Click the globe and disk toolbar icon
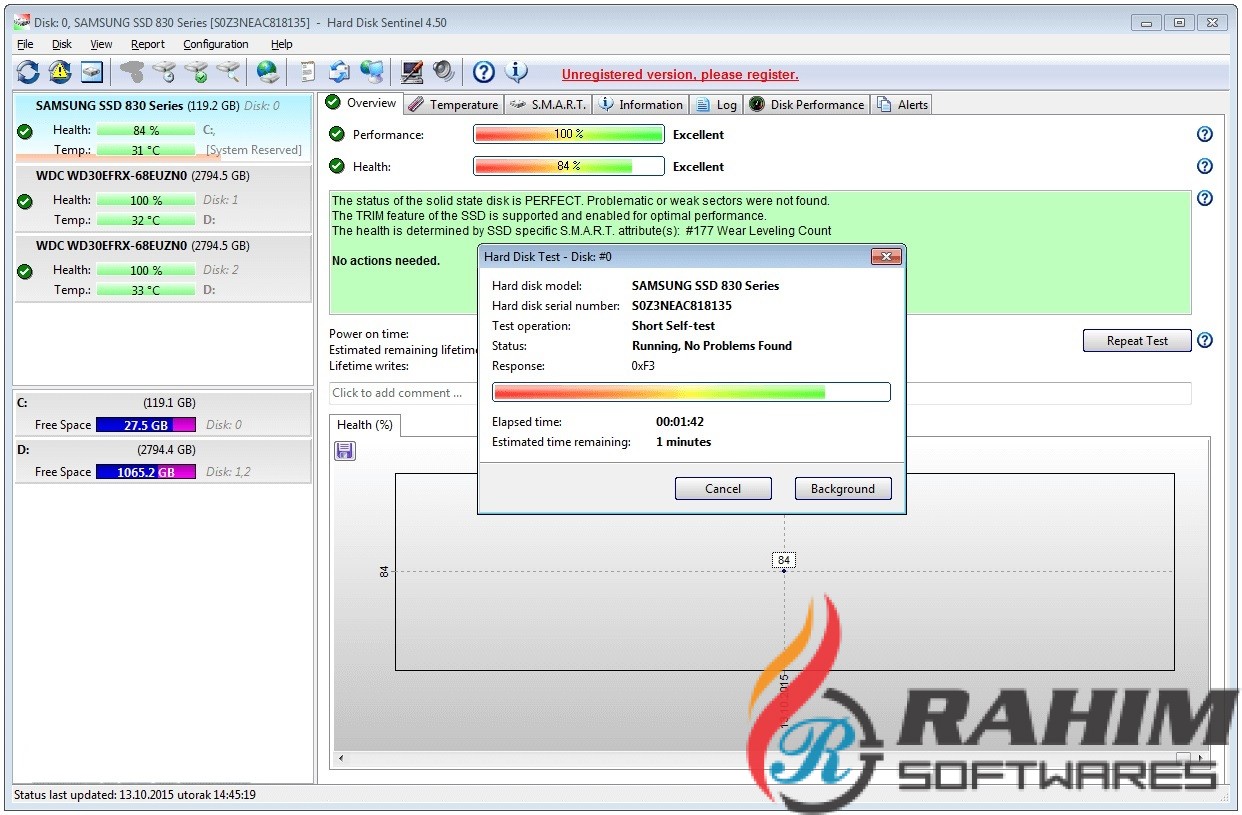The image size is (1242, 815). click(x=267, y=72)
